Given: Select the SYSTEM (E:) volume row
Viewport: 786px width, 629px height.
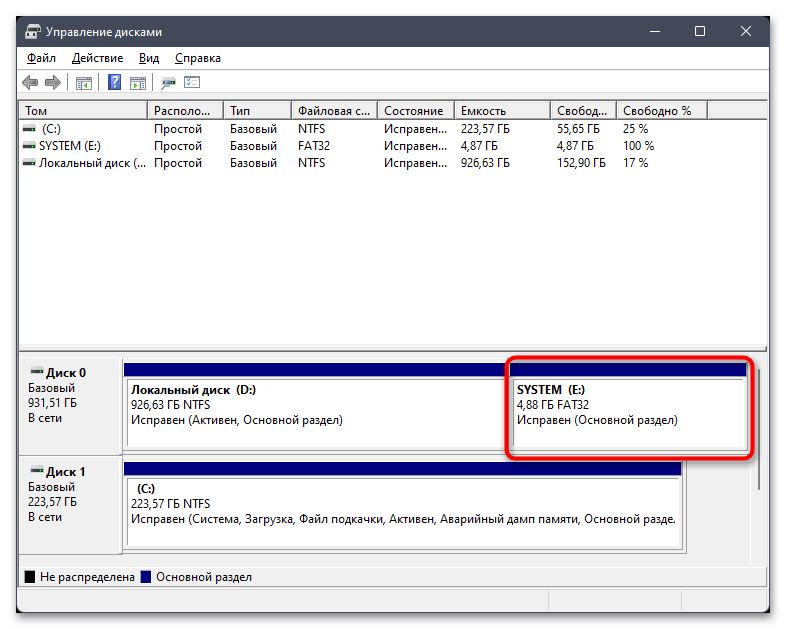Looking at the screenshot, I should [393, 146].
